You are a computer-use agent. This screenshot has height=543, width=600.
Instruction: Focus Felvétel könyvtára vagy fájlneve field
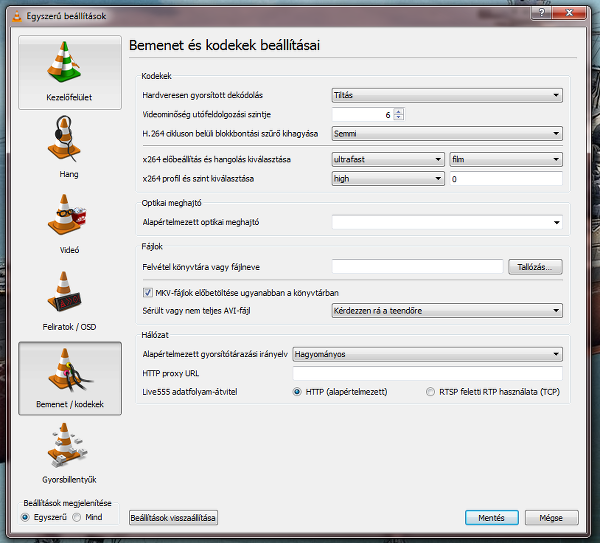(417, 267)
